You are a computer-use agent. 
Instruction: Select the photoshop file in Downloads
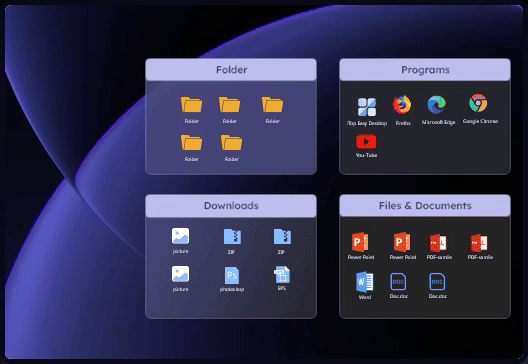tap(232, 276)
